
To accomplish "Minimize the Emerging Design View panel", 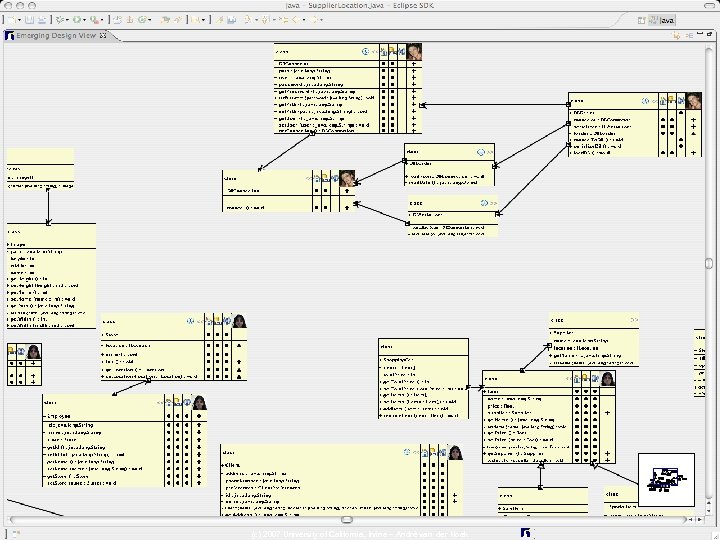I will click(700, 34).
